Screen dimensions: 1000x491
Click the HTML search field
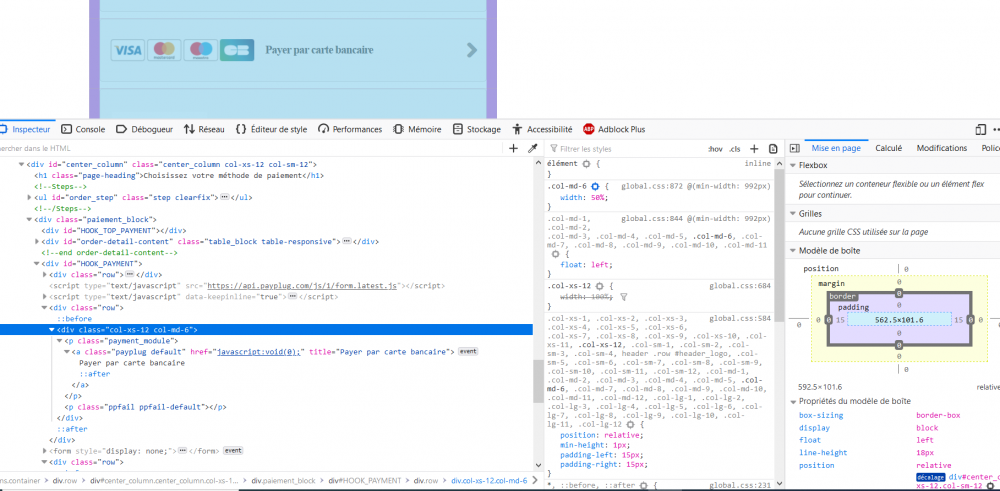pos(249,149)
